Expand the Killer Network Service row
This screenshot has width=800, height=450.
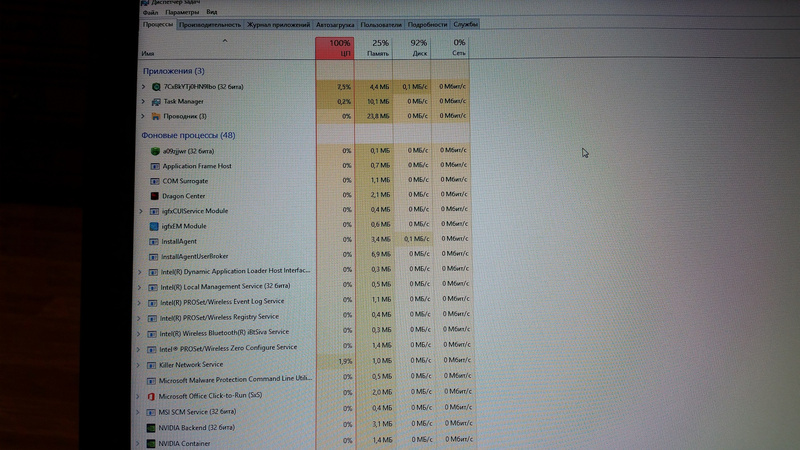pos(138,365)
